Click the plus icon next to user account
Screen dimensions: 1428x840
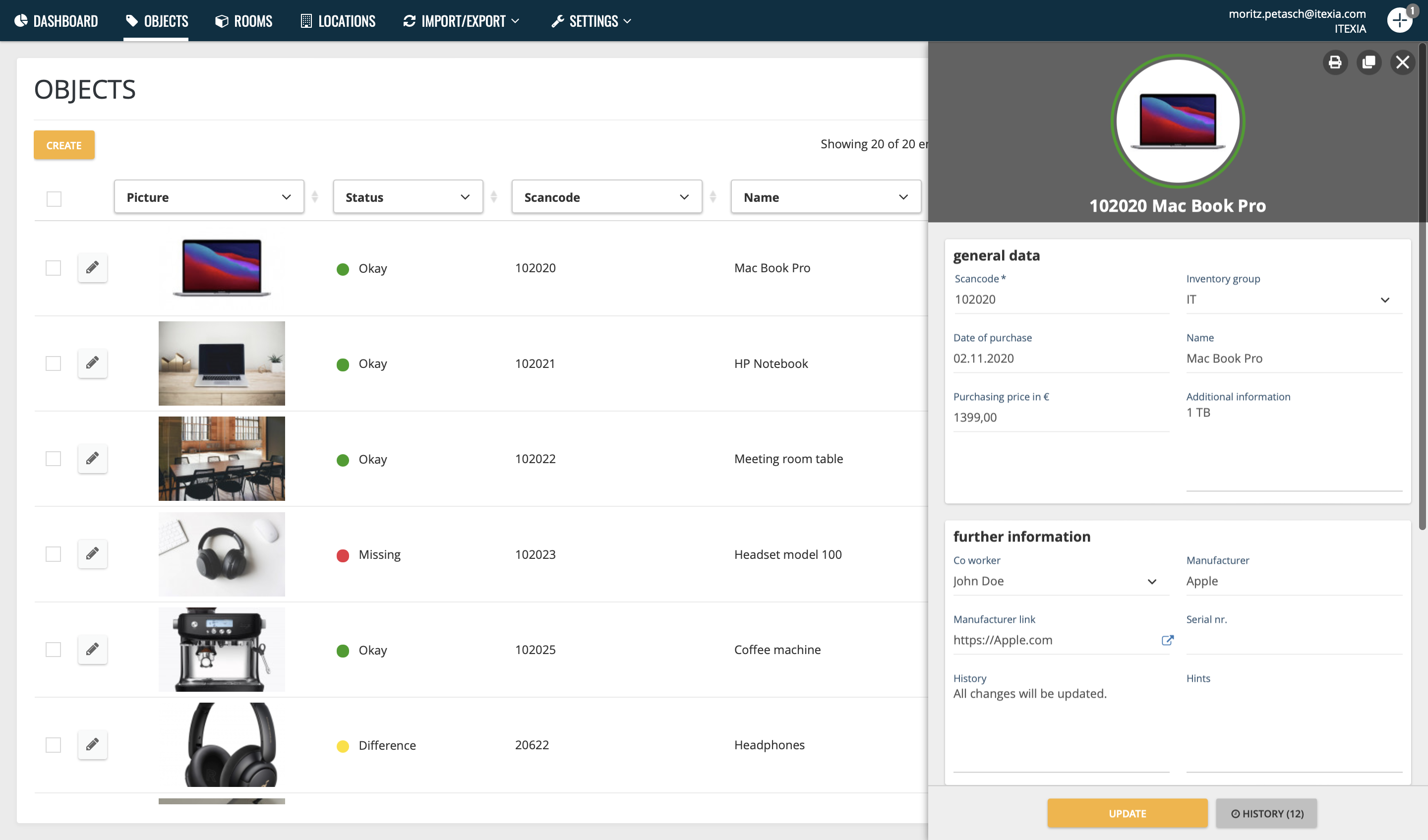(1399, 21)
